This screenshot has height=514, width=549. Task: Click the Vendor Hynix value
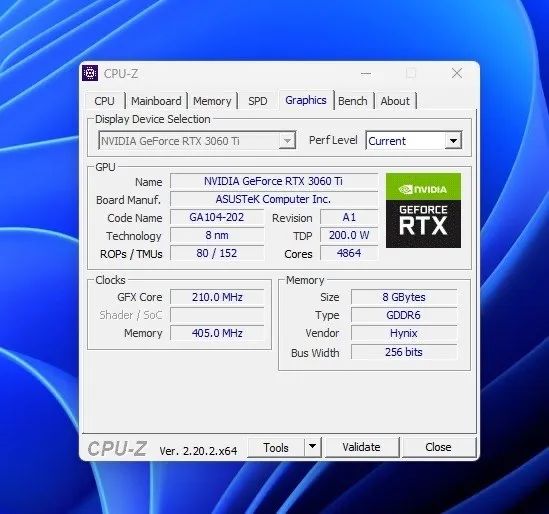coord(404,333)
